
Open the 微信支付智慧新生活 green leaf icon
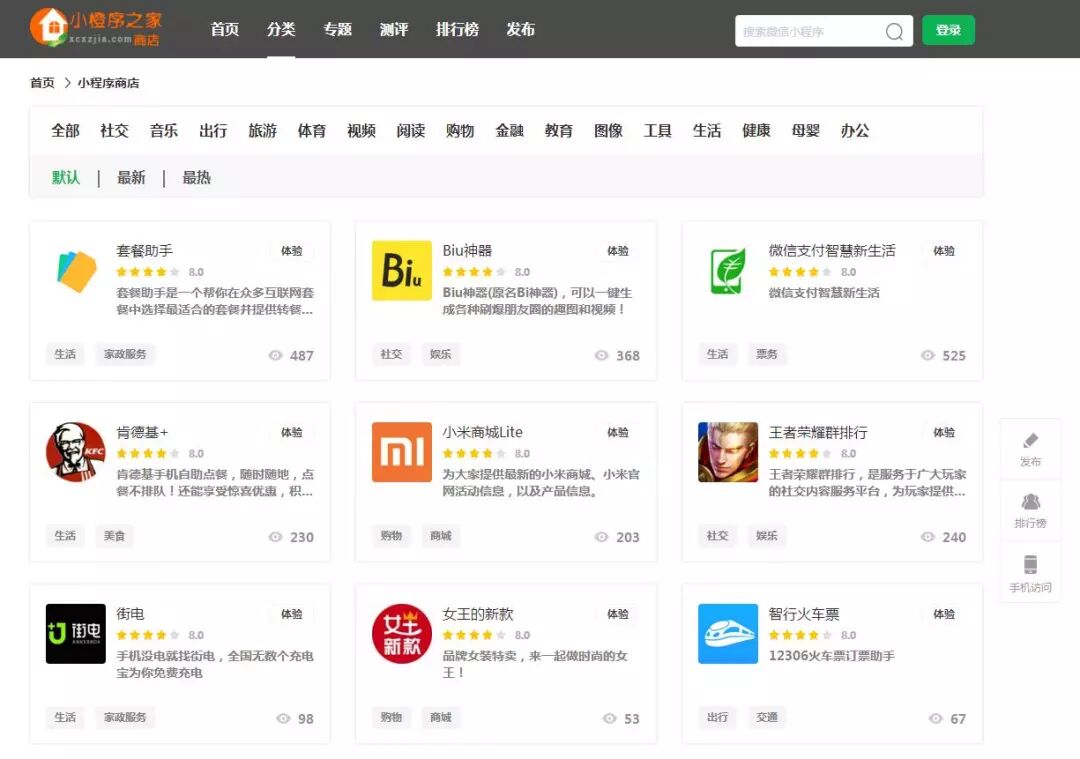tap(727, 271)
